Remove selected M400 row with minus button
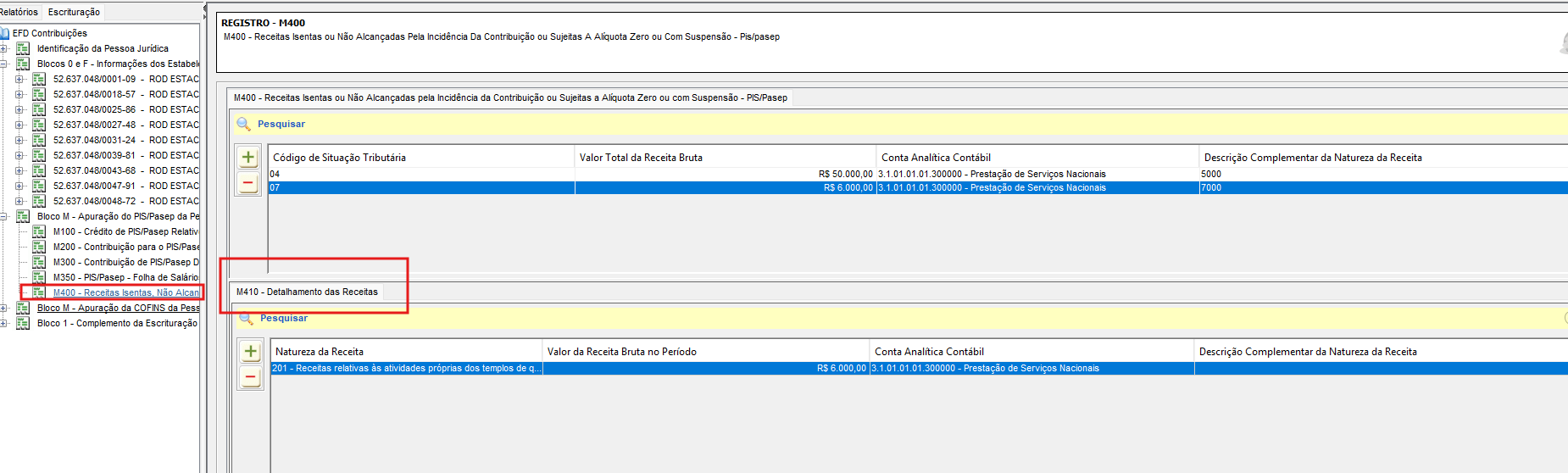1568x473 pixels. [x=248, y=182]
